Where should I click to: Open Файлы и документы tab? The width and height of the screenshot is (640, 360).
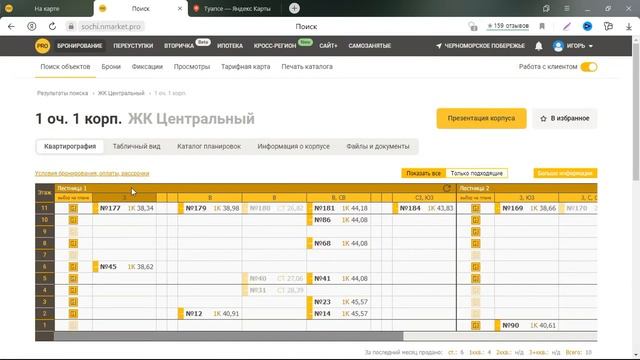(378, 146)
